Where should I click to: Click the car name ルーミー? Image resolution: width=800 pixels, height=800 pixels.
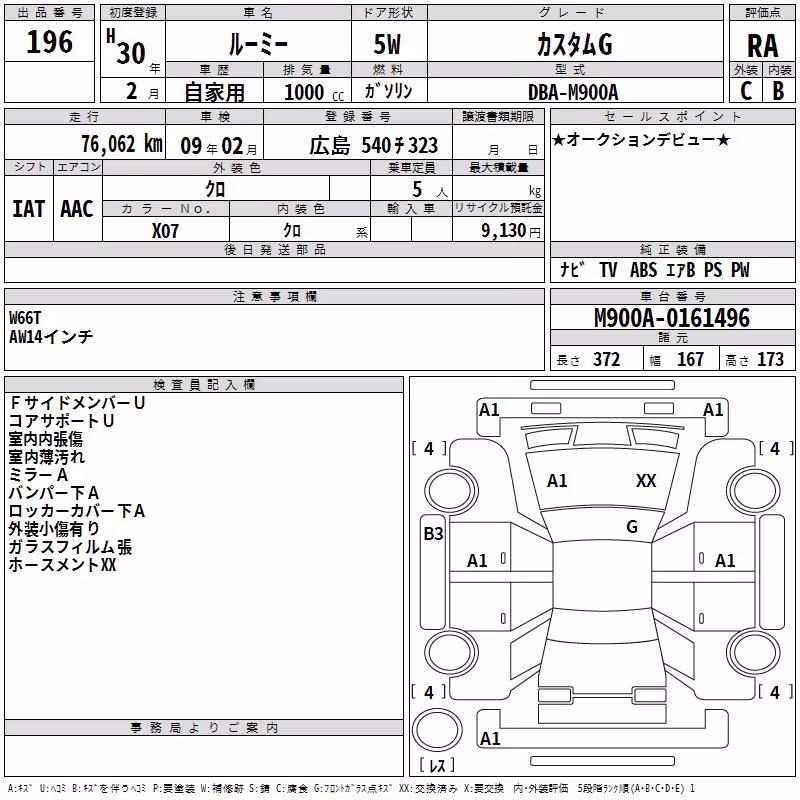coord(258,43)
